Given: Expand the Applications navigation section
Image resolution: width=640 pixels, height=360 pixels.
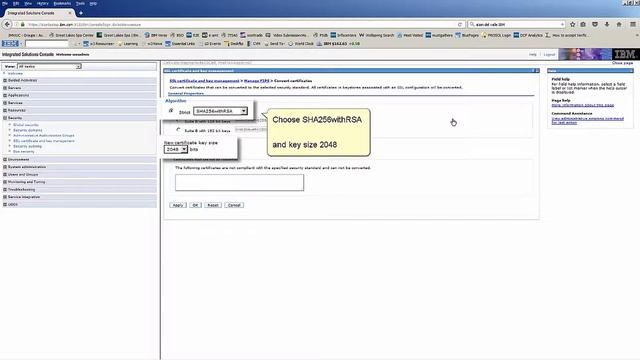Looking at the screenshot, I should pyautogui.click(x=5, y=96).
